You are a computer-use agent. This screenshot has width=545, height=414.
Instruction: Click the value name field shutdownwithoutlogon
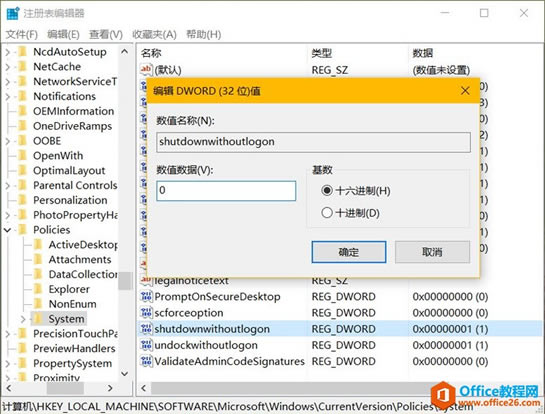tap(314, 142)
